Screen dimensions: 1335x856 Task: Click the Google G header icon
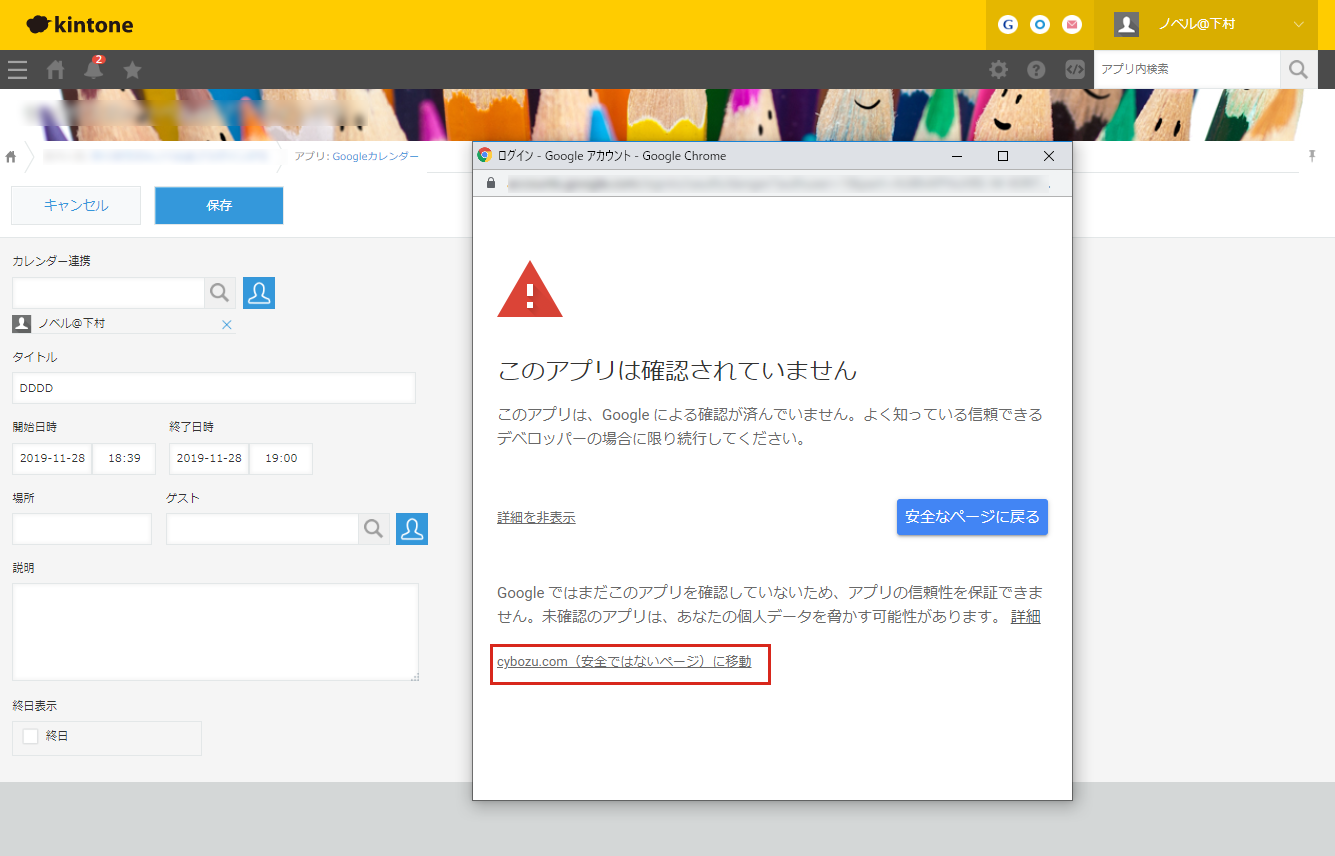(1008, 25)
